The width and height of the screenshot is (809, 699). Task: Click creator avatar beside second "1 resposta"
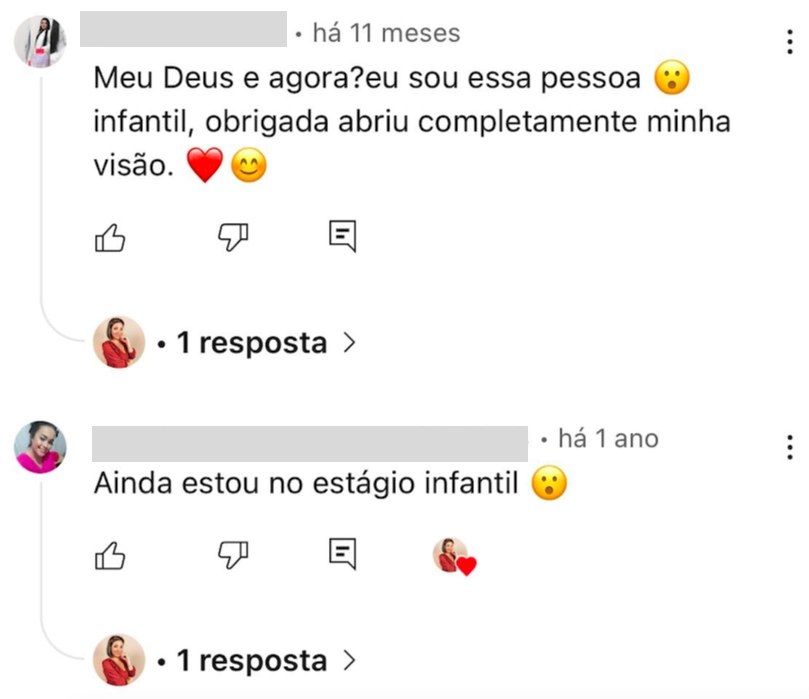[119, 660]
